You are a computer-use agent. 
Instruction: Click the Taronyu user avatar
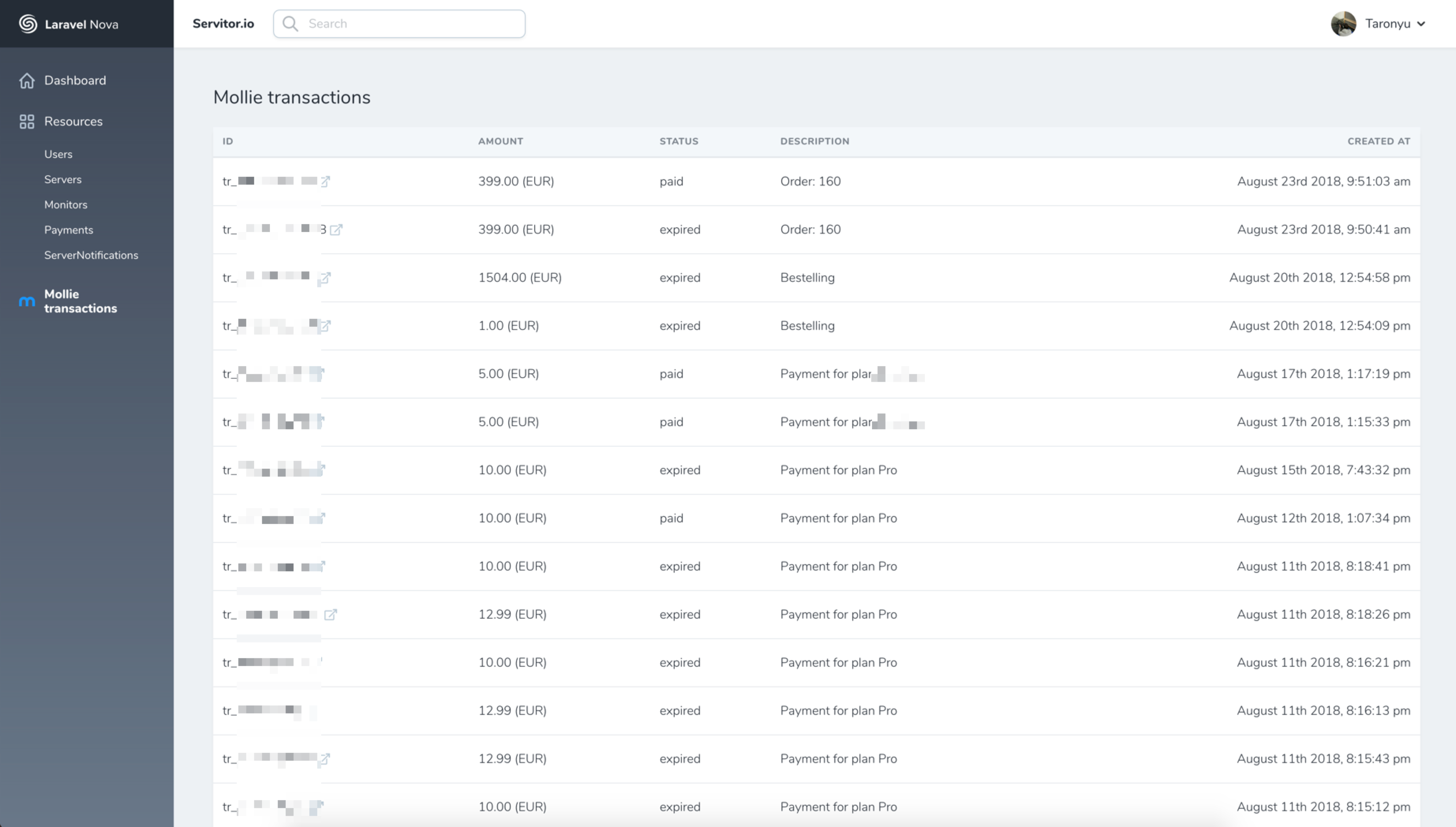pyautogui.click(x=1343, y=24)
